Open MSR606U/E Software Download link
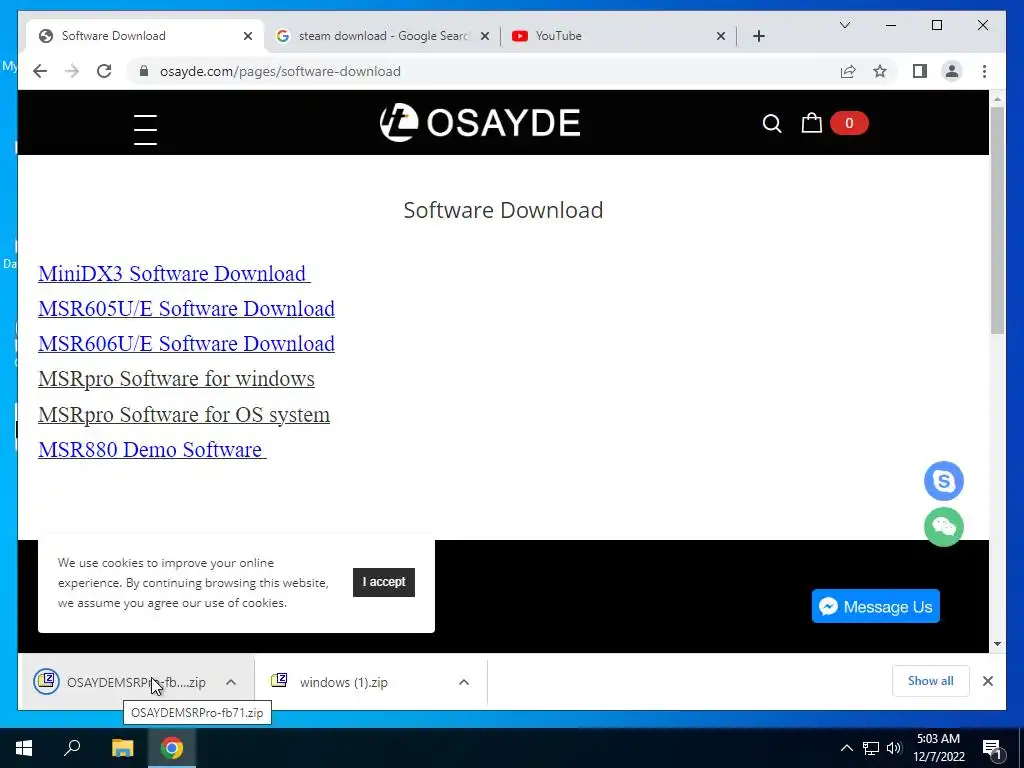The width and height of the screenshot is (1024, 768). tap(186, 344)
